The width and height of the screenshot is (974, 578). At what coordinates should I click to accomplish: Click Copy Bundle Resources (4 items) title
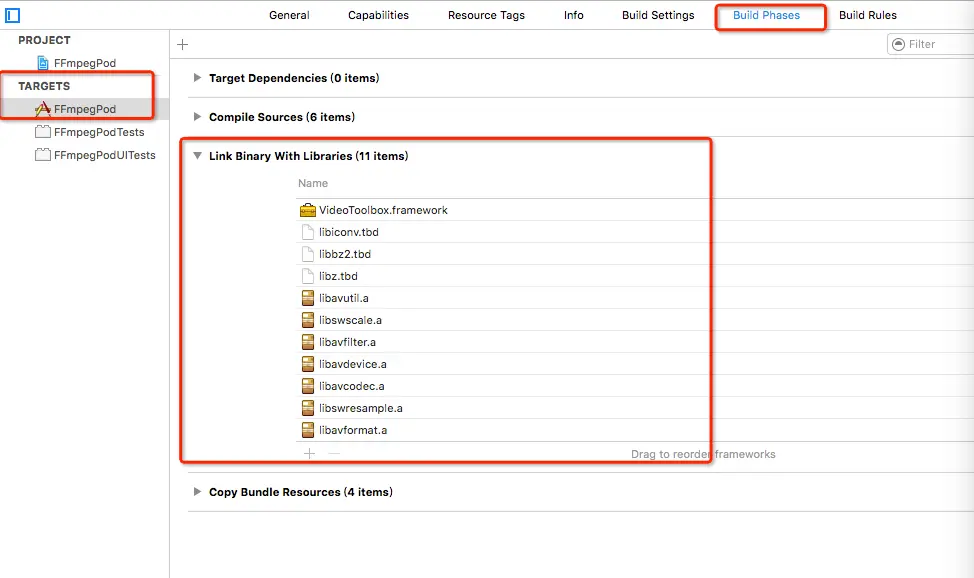301,492
